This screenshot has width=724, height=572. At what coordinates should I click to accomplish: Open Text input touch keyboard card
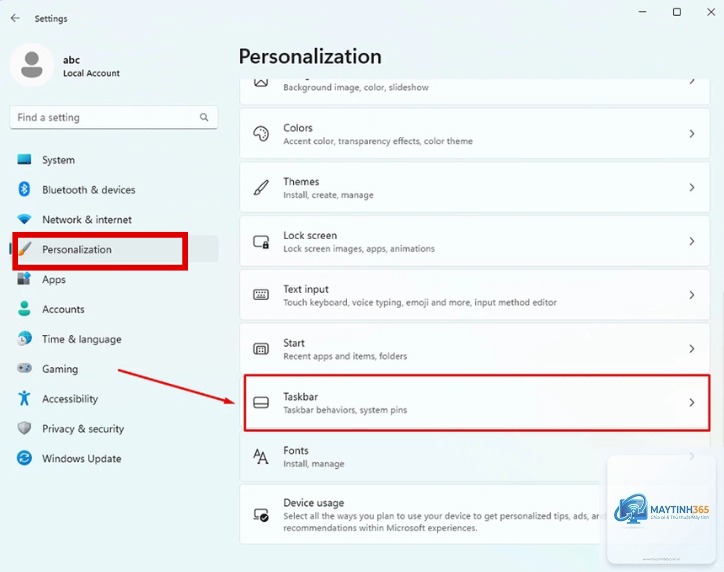tap(475, 295)
